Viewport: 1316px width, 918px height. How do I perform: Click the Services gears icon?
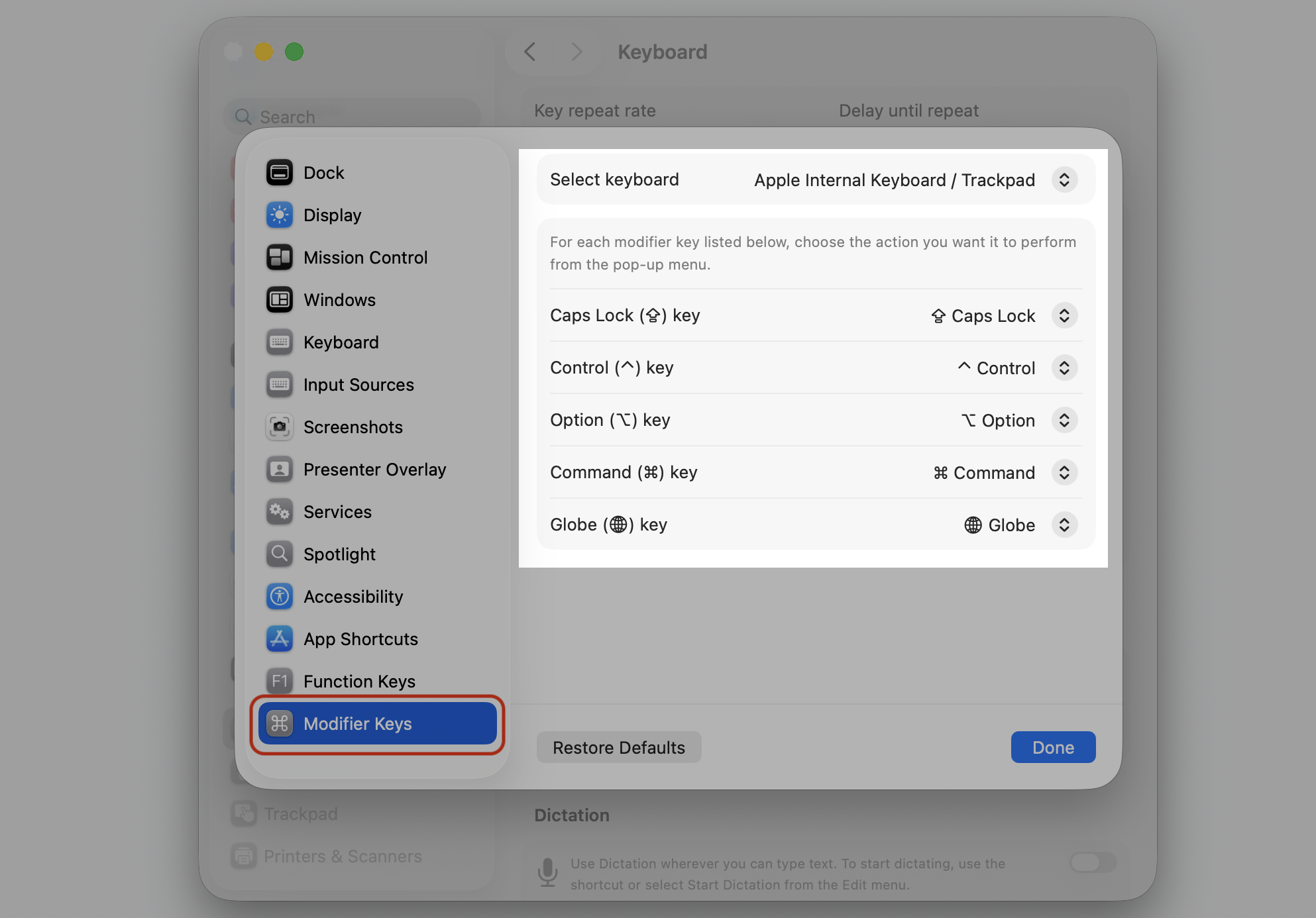(280, 512)
